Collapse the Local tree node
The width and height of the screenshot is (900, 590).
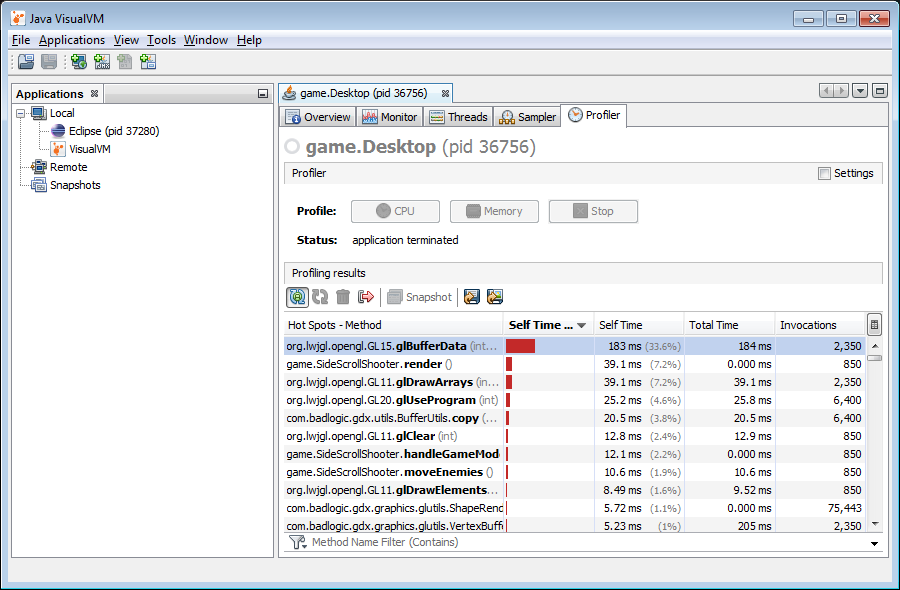pos(21,114)
